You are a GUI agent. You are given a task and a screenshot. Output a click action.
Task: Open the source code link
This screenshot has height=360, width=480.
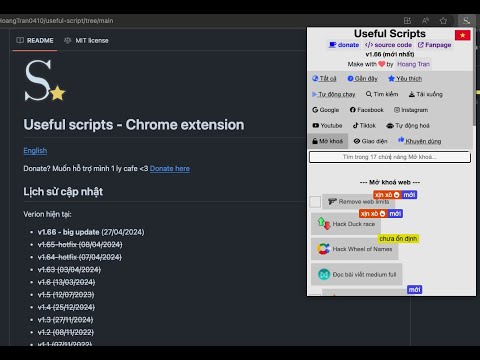click(388, 45)
